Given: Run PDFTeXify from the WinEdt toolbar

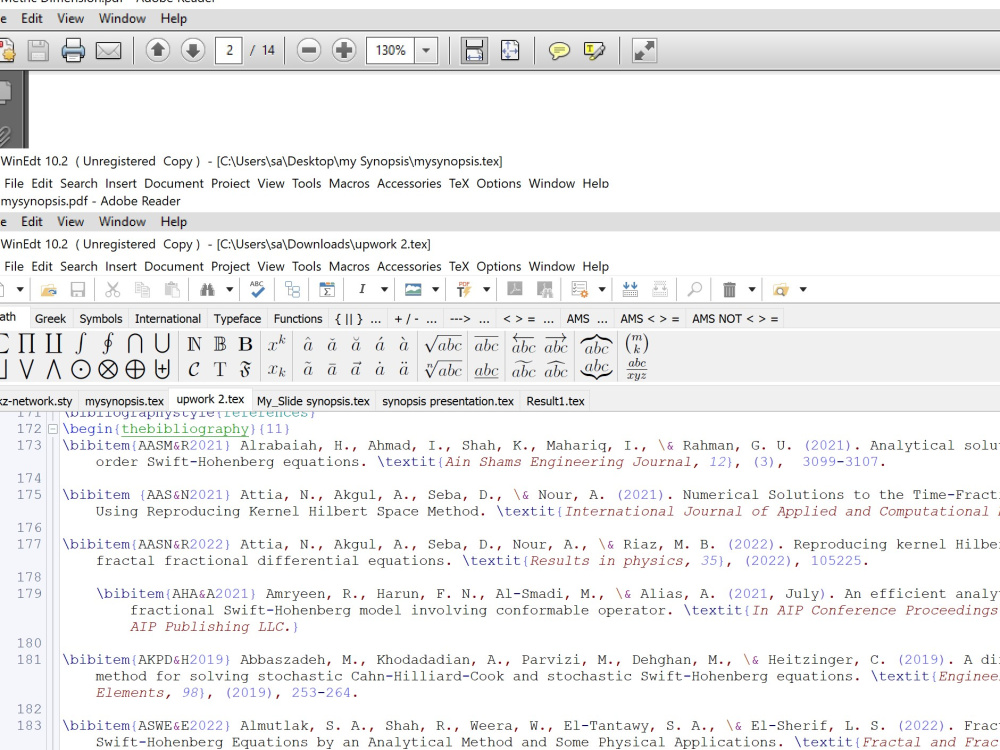Looking at the screenshot, I should tap(464, 290).
